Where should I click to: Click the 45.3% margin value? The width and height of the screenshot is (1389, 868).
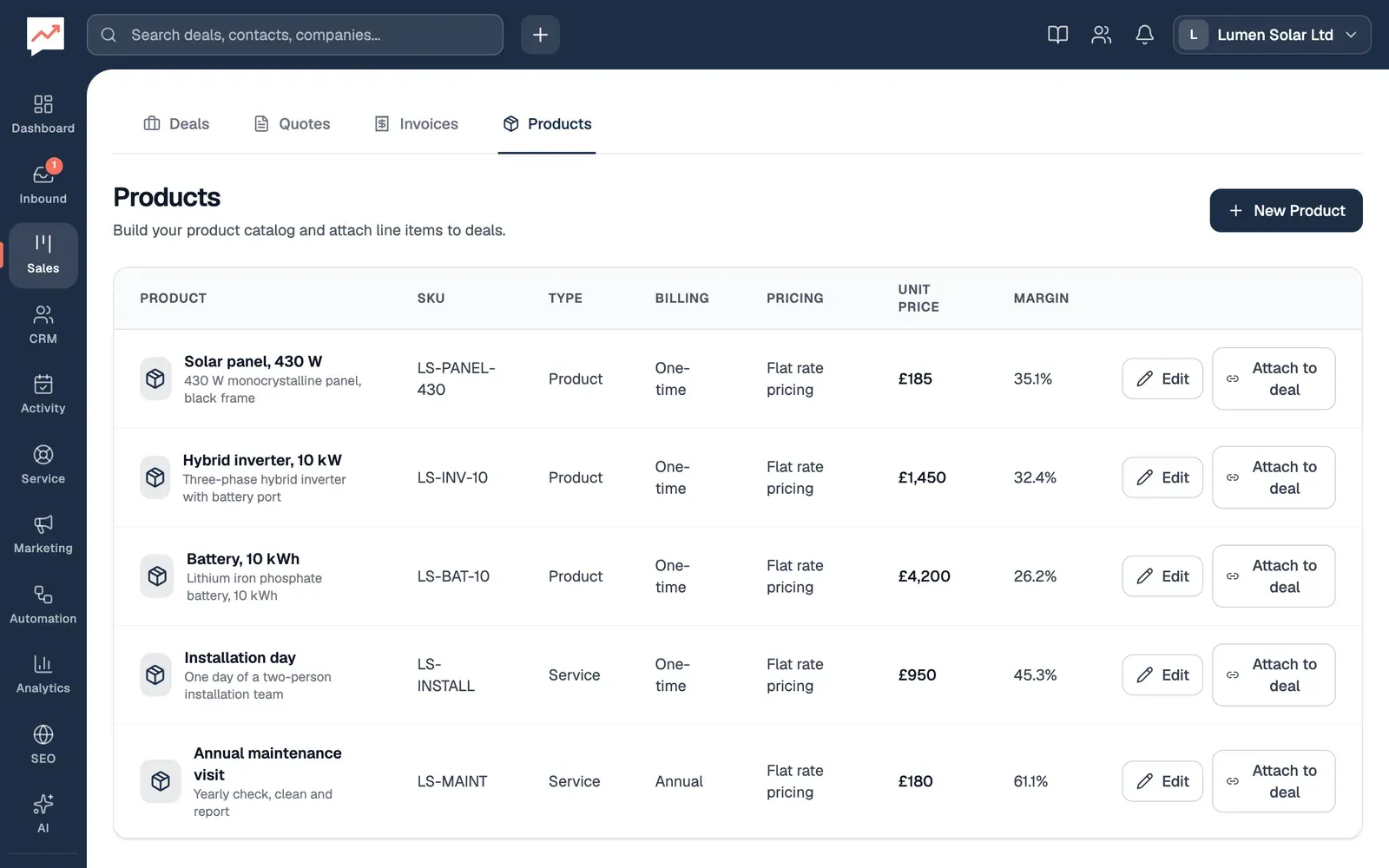point(1035,674)
